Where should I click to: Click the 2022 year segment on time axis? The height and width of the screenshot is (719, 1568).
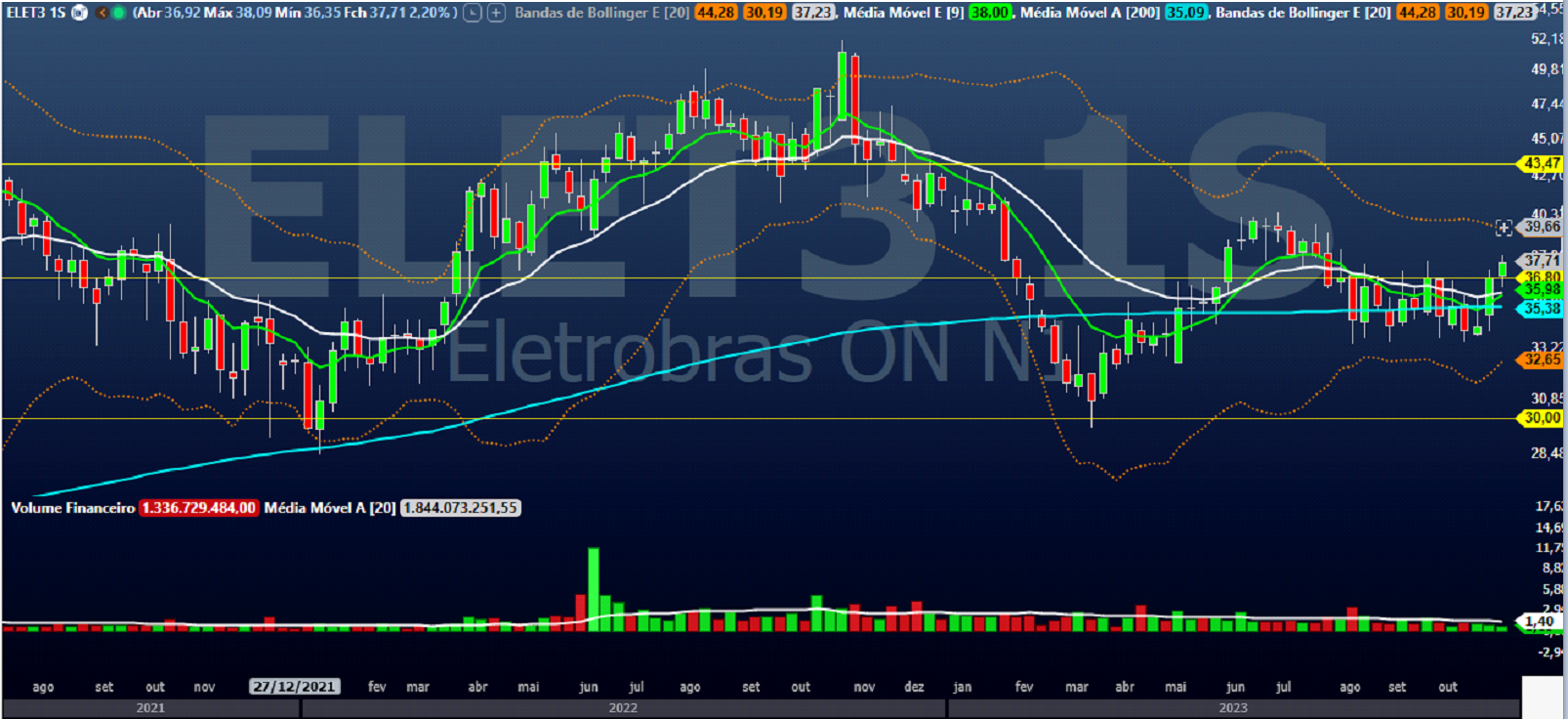(623, 708)
